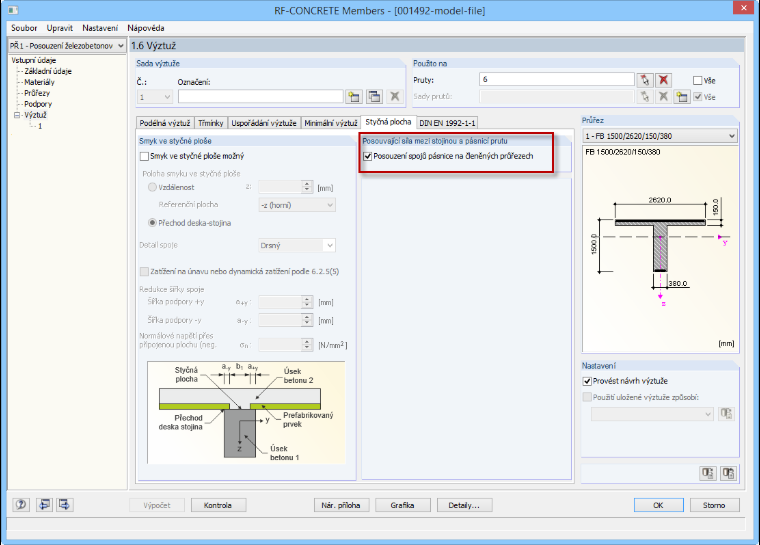Select item 1 under Výztuž in the tree
The width and height of the screenshot is (760, 545).
(40, 126)
